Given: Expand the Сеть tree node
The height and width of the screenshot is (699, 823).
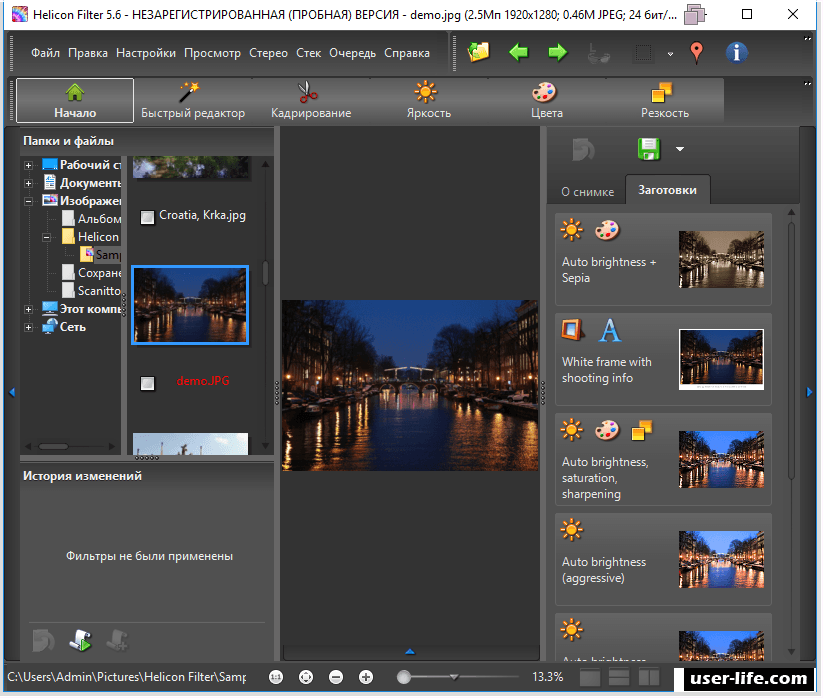Looking at the screenshot, I should (x=28, y=327).
